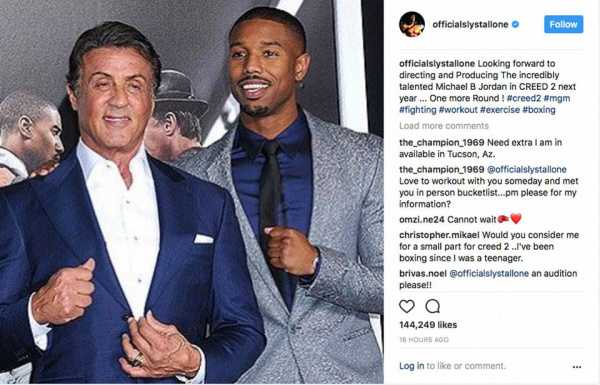The height and width of the screenshot is (385, 600).
Task: Open the #boxing hashtag
Action: 539,110
